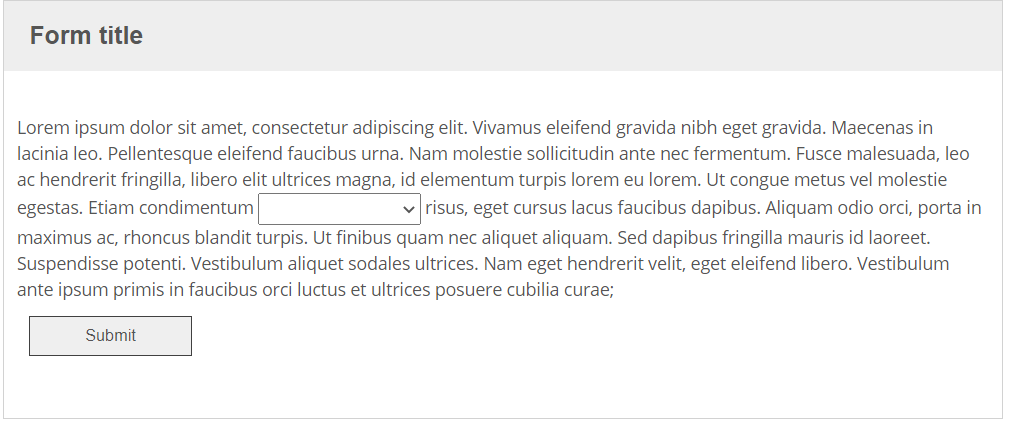Viewport: 1014px width, 424px height.
Task: Click the gray header bar right of title
Action: (x=600, y=36)
